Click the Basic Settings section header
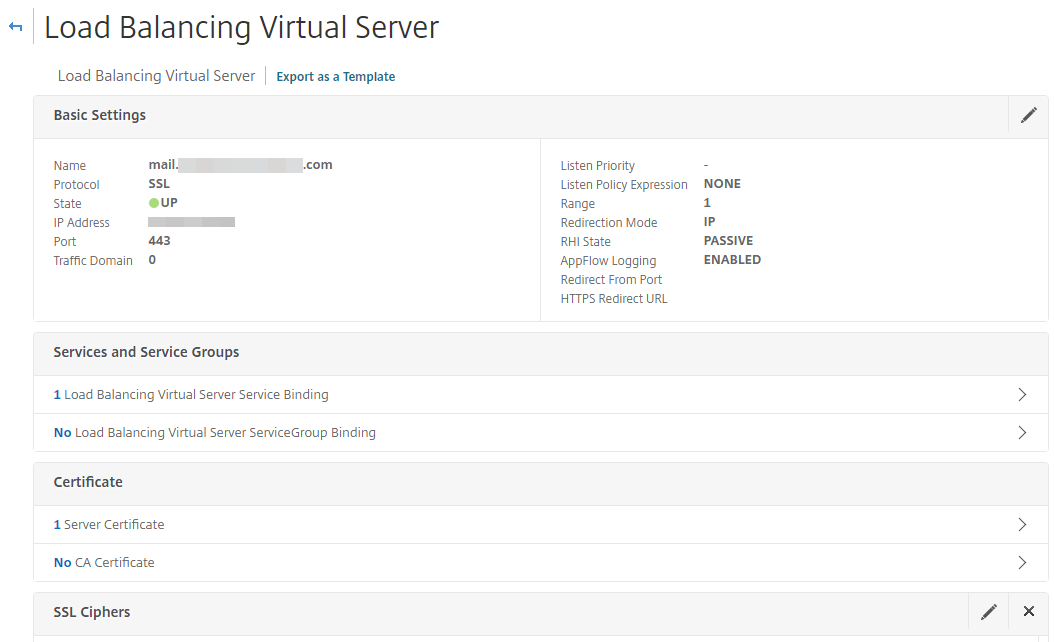 click(x=100, y=116)
